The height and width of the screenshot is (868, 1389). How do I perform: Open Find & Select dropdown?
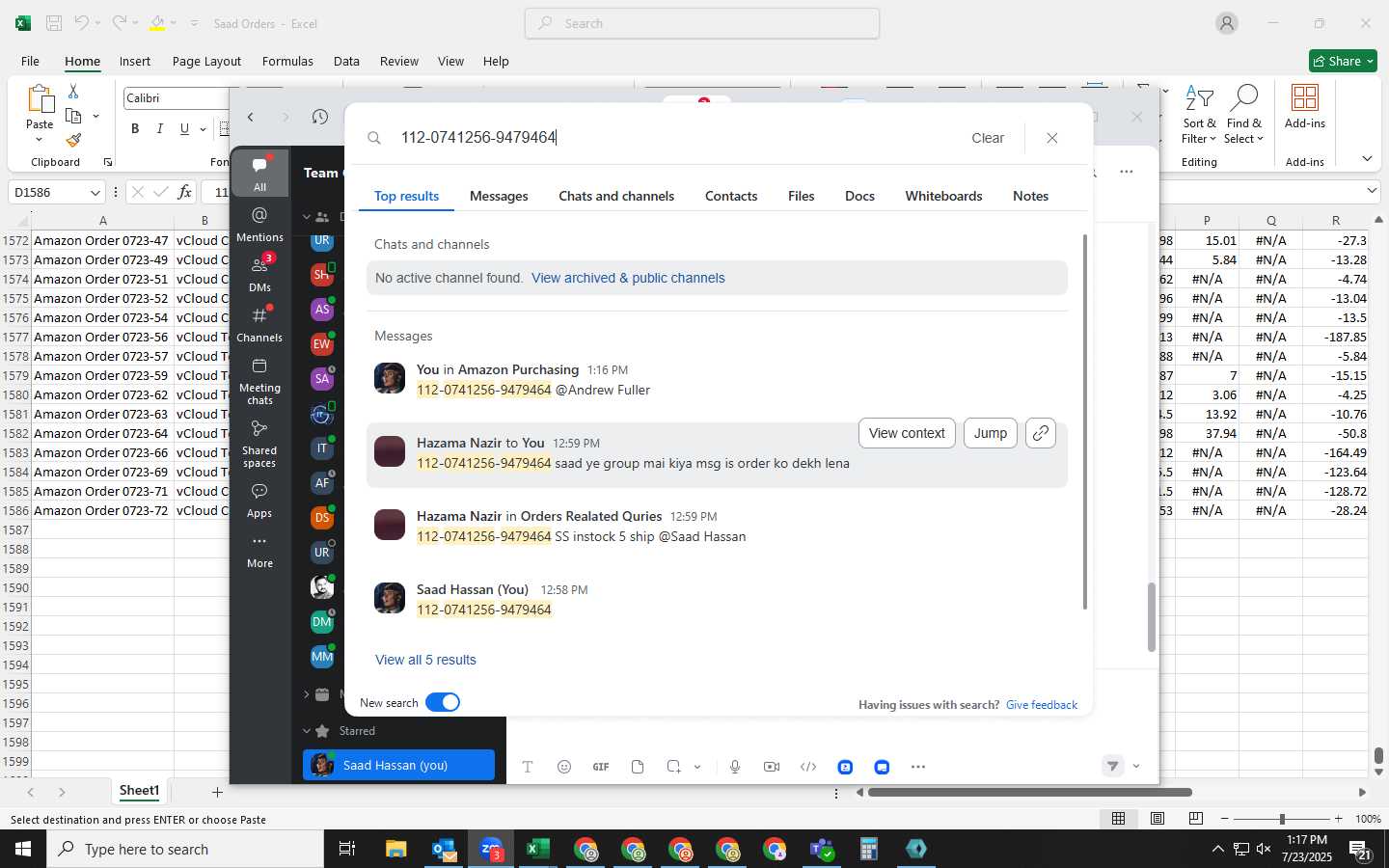(1244, 115)
